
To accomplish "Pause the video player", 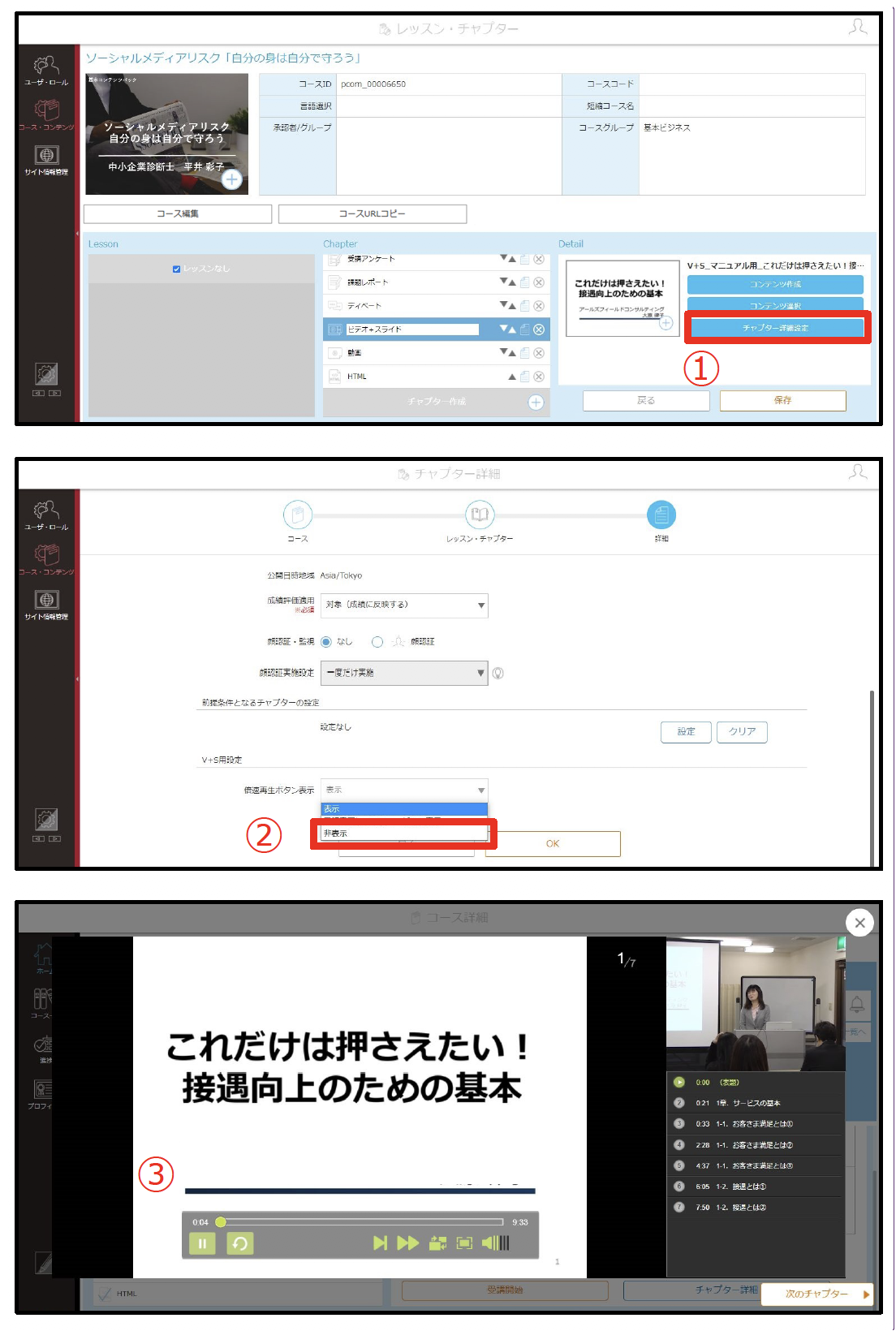I will [202, 1243].
